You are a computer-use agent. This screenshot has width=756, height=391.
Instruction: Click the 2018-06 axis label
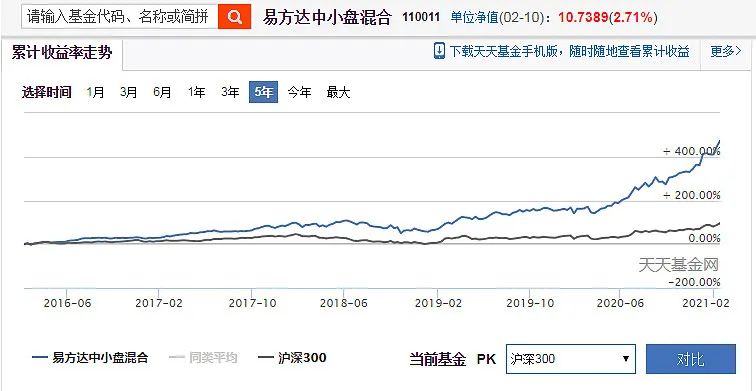[x=344, y=303]
